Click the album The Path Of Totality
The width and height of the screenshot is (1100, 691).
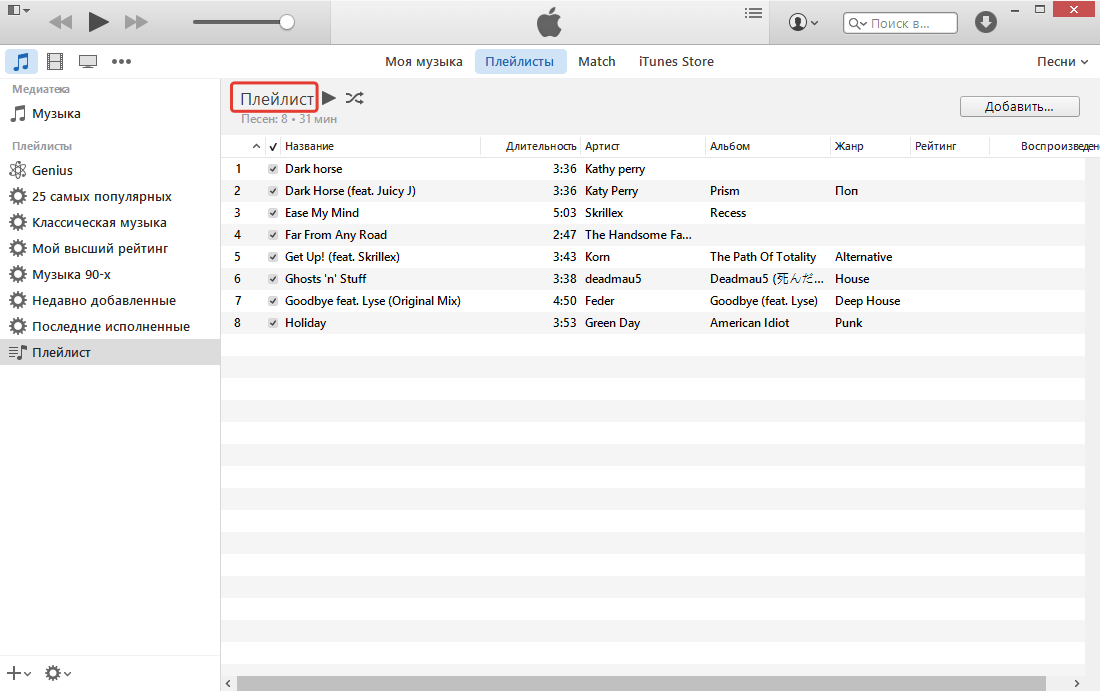(x=763, y=257)
